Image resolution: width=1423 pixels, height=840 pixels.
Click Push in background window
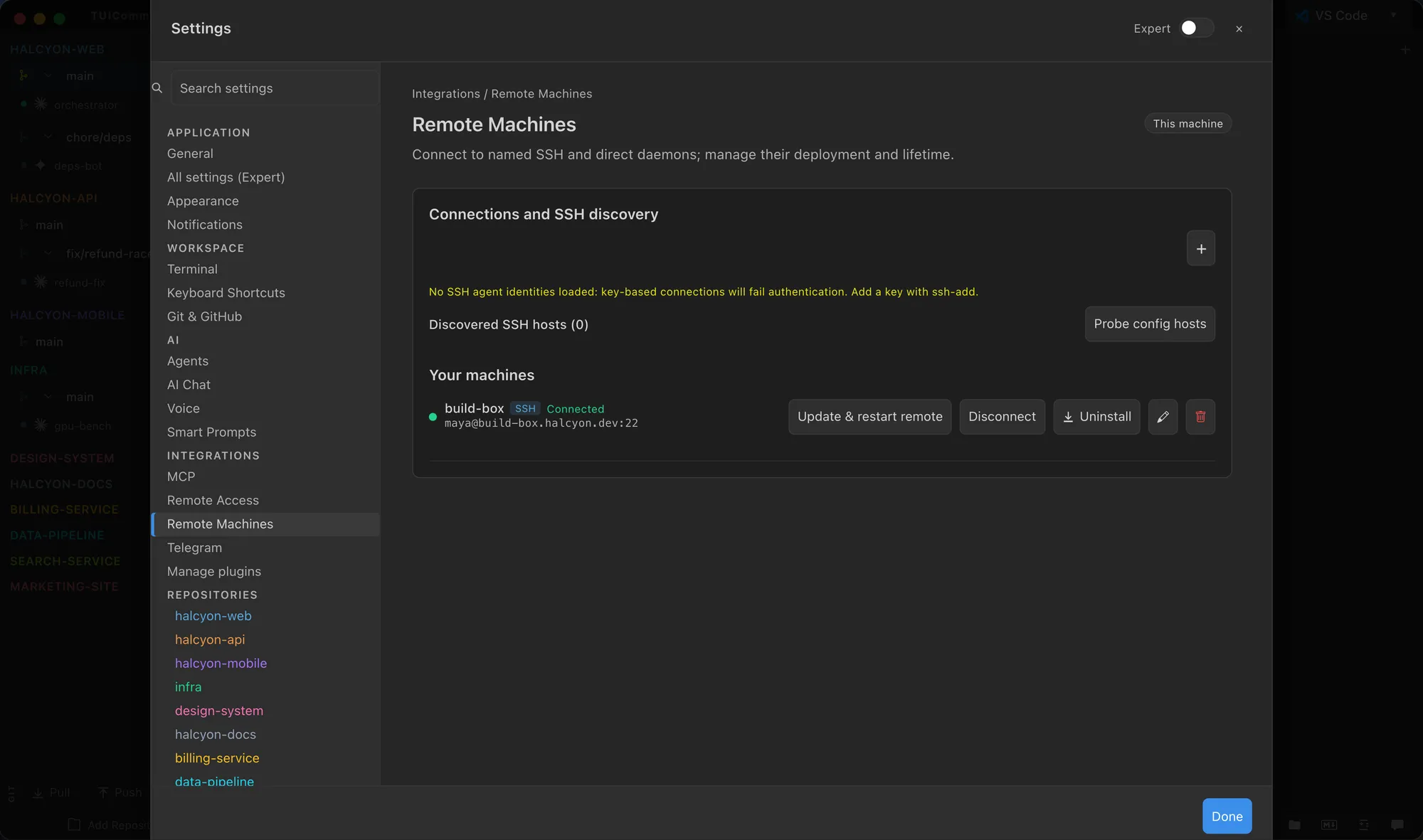[x=120, y=792]
